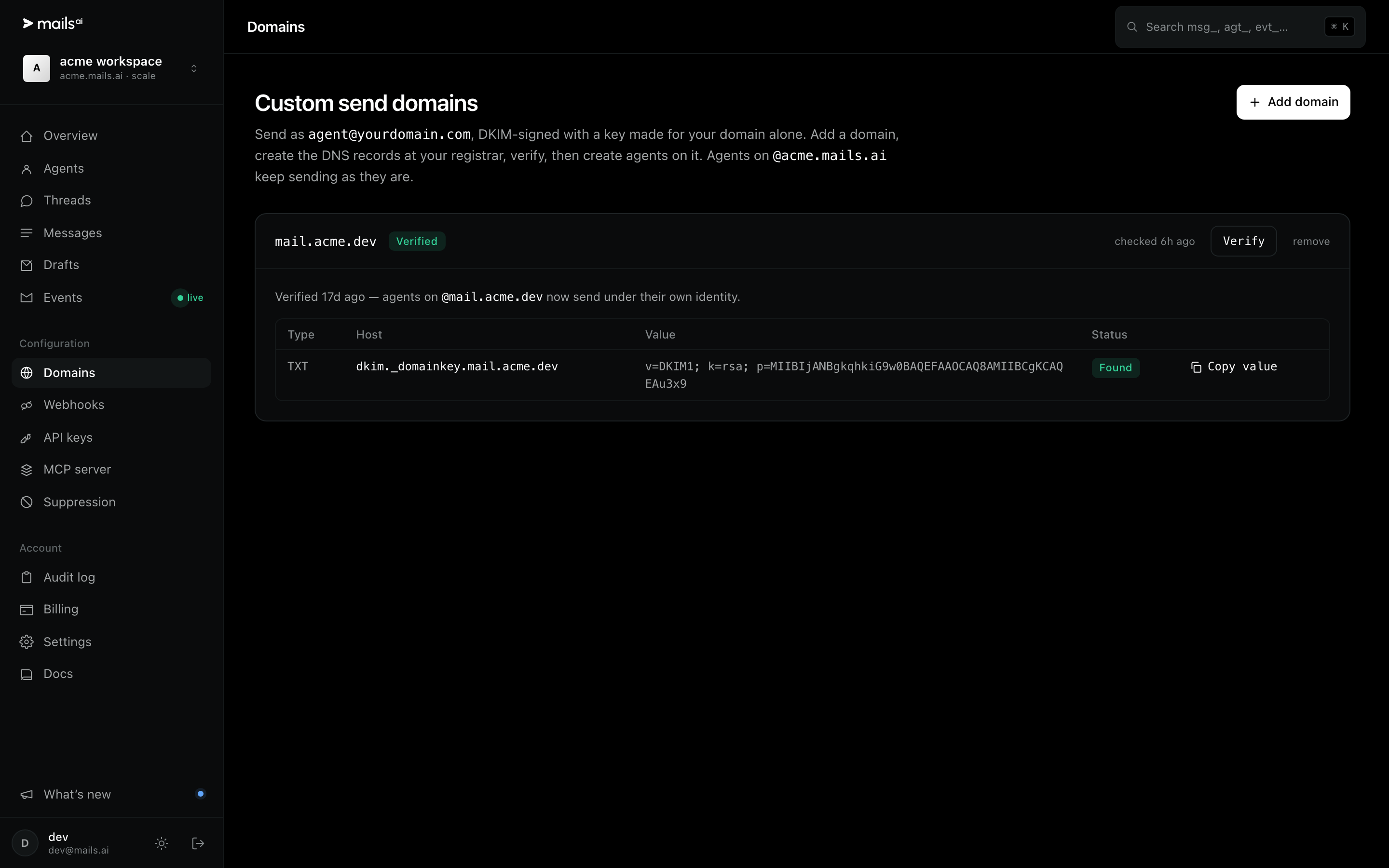This screenshot has height=868, width=1389.
Task: Click the DKIM value starting v=DKIM1
Action: click(x=854, y=375)
